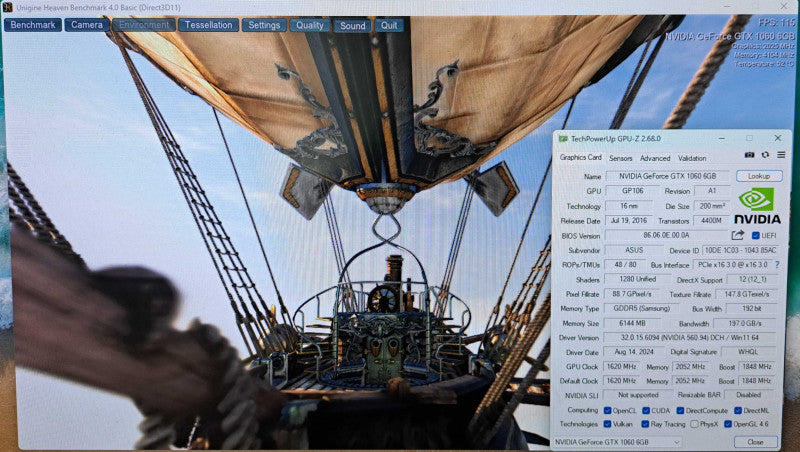Toggle the UEFI checkbox
This screenshot has width=800, height=452.
(x=756, y=236)
